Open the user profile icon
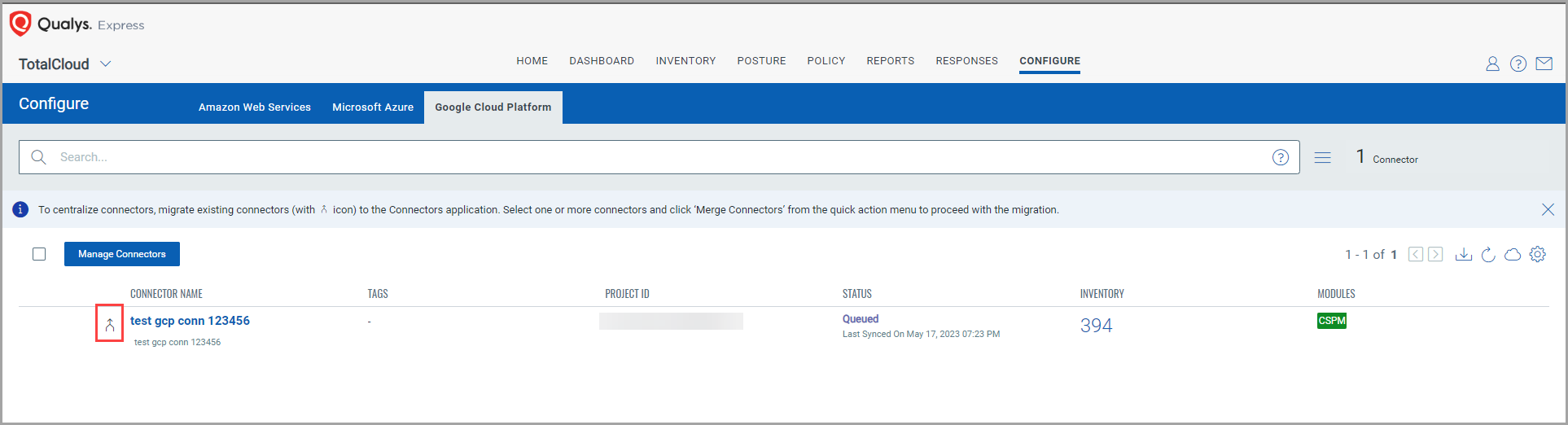1568x425 pixels. point(1492,64)
